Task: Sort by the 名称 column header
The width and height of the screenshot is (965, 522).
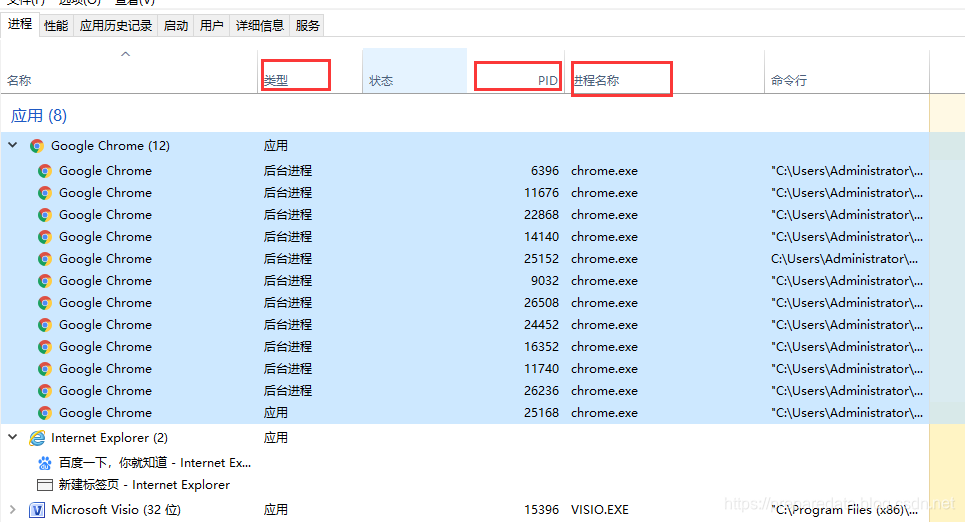Action: click(129, 71)
